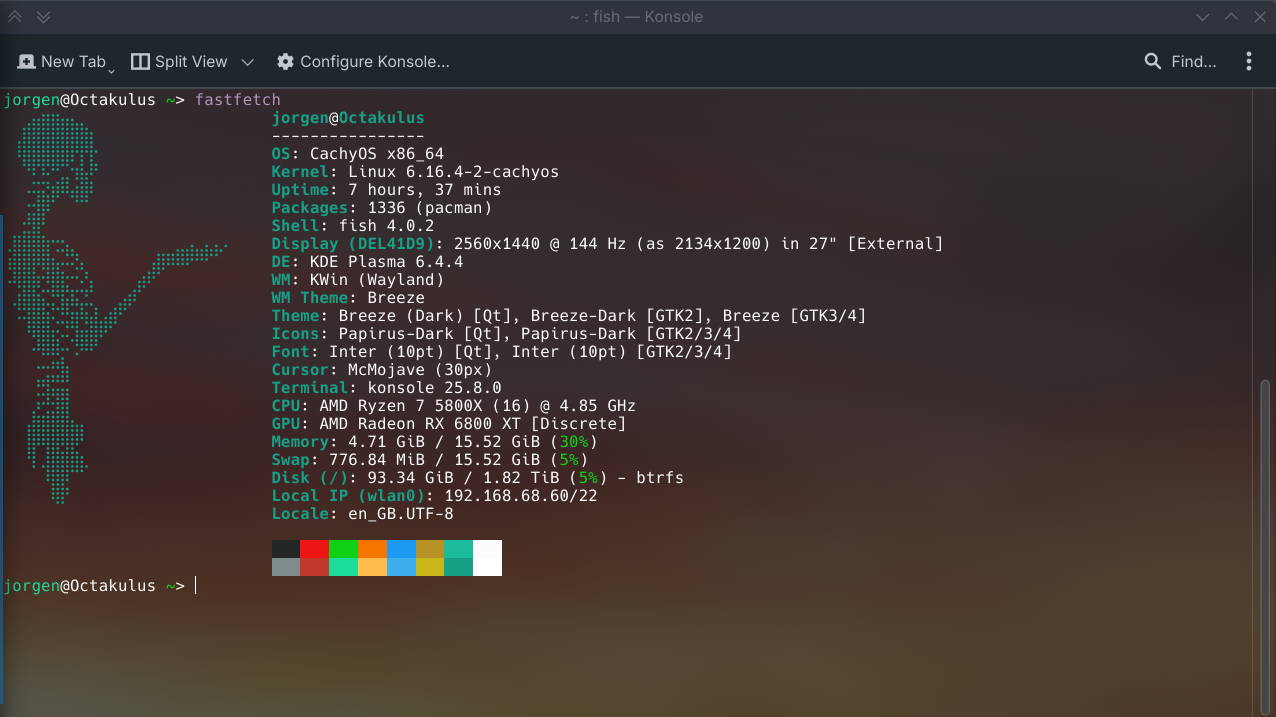Click the 'Theme: Breeze (Dark) [Qt]' line
This screenshot has width=1276, height=717.
569,316
